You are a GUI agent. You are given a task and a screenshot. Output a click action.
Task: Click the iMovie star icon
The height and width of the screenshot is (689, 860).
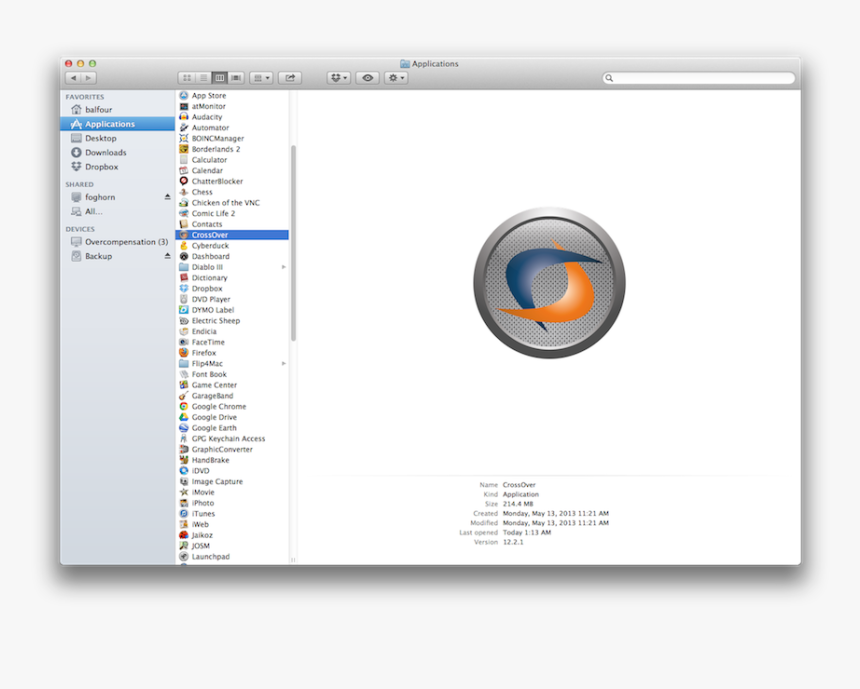[184, 492]
